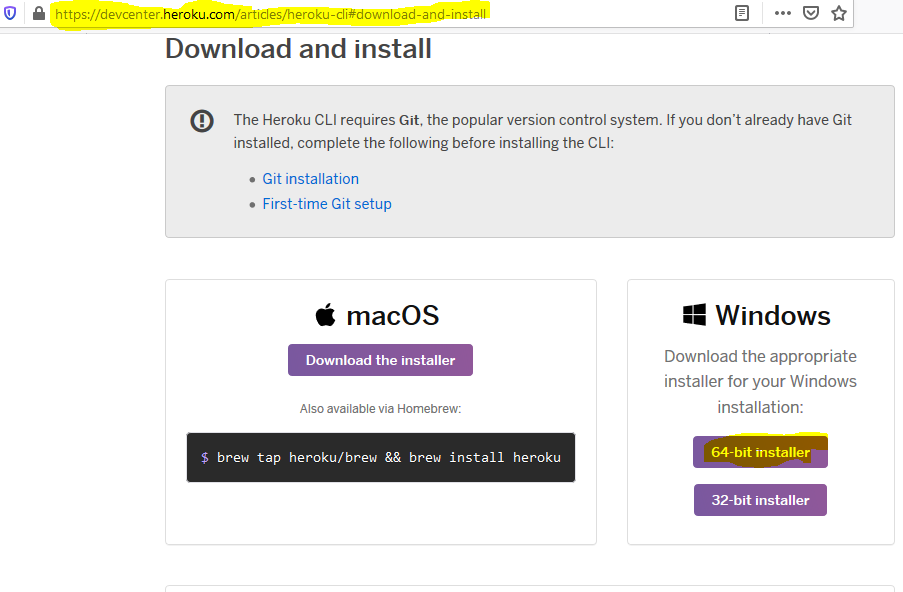Bookmark this page with the star icon

click(839, 13)
